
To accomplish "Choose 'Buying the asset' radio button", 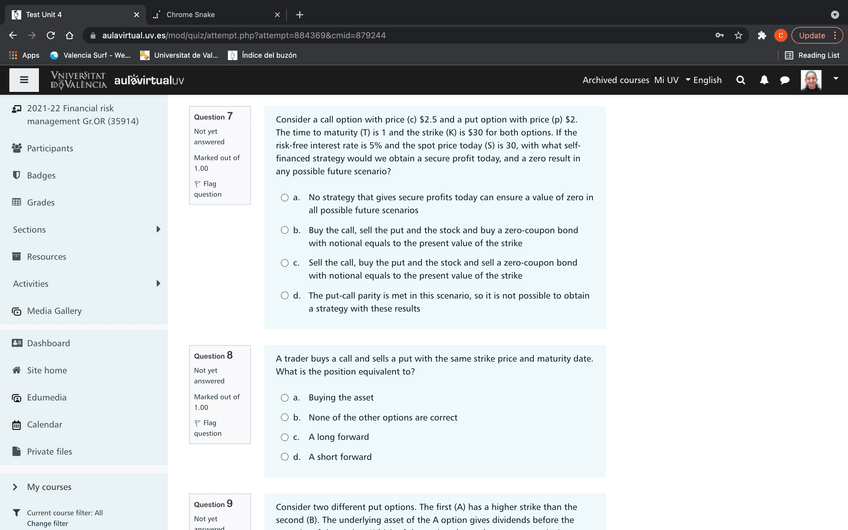I will tap(285, 398).
